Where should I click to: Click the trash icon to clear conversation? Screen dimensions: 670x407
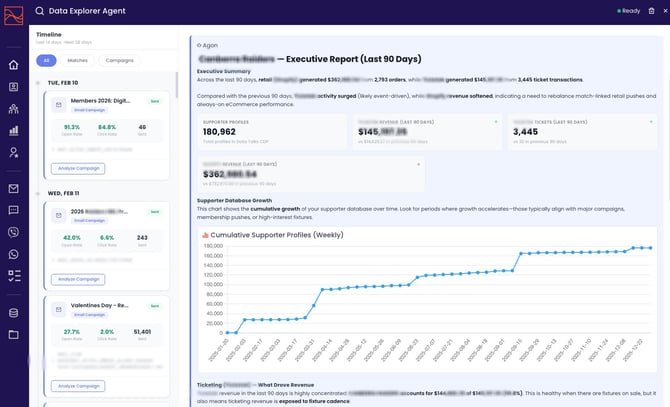pos(649,11)
